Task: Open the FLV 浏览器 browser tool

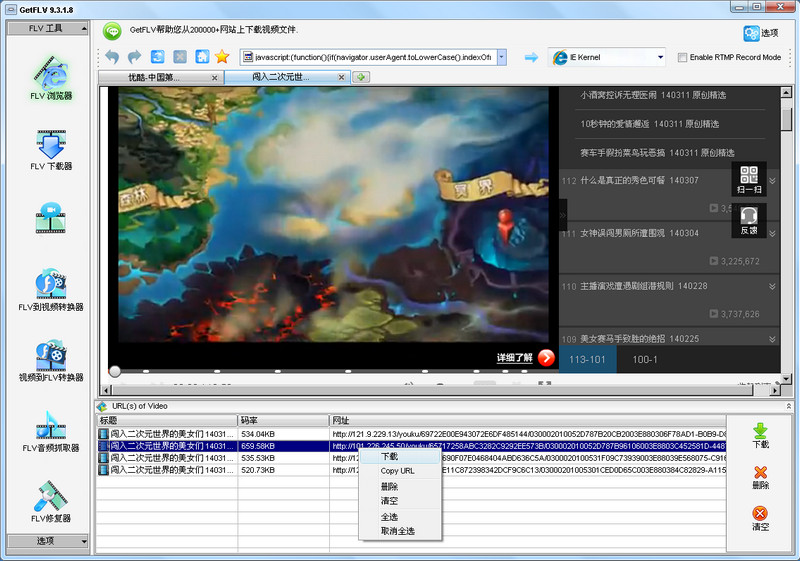Action: [x=50, y=77]
